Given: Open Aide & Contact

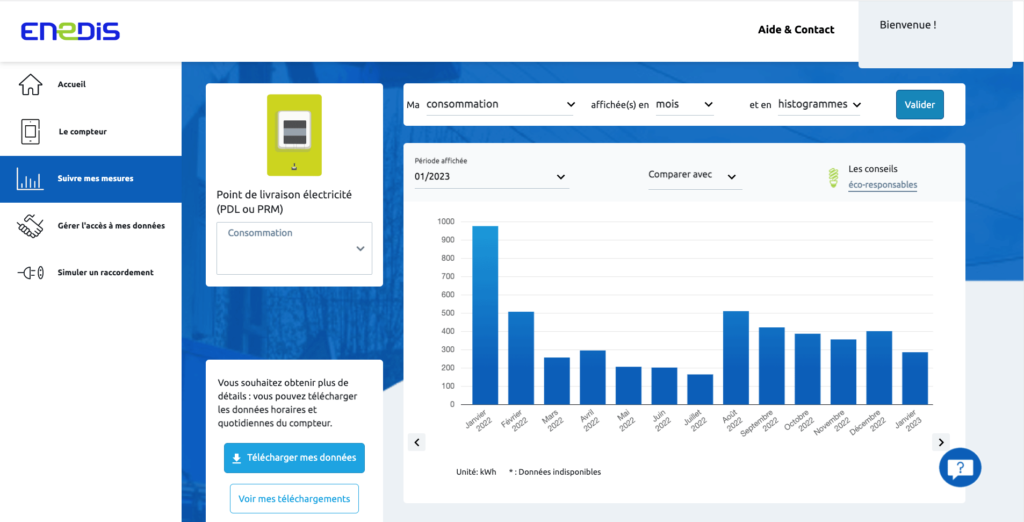Looking at the screenshot, I should point(796,29).
